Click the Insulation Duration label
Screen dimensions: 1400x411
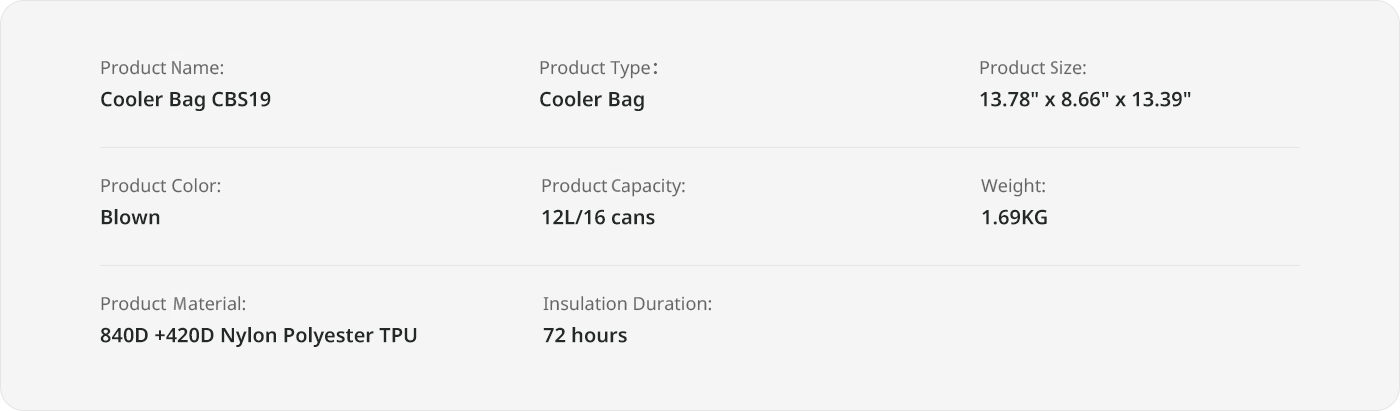click(627, 304)
